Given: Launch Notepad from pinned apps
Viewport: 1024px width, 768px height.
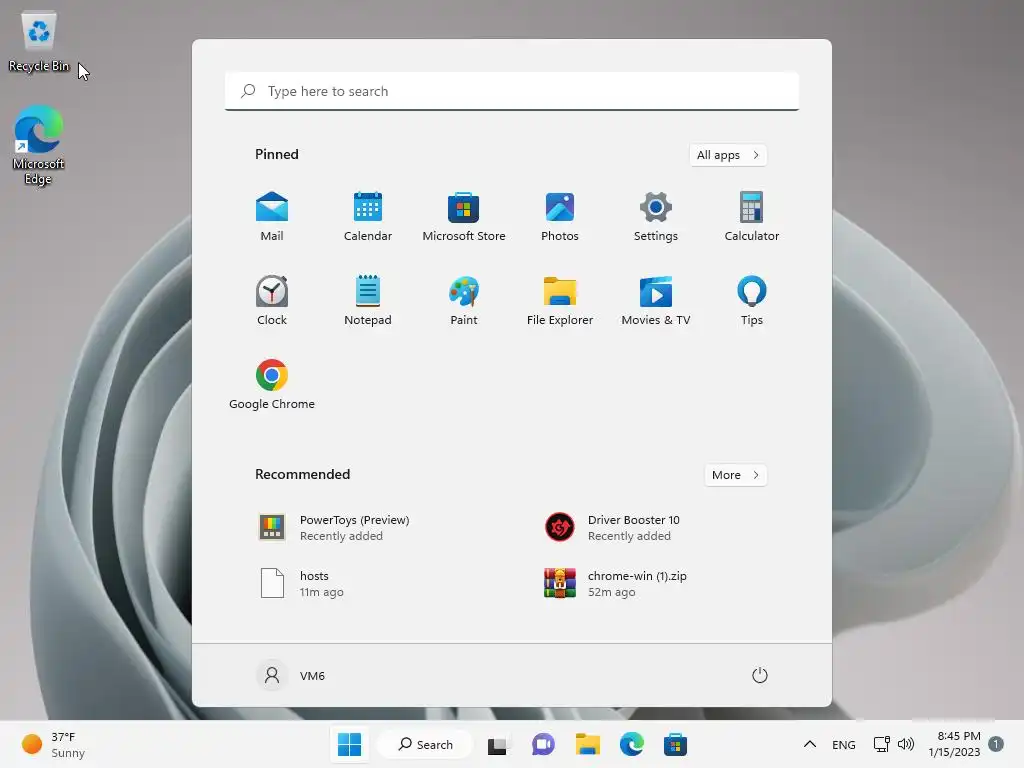Looking at the screenshot, I should click(x=368, y=300).
